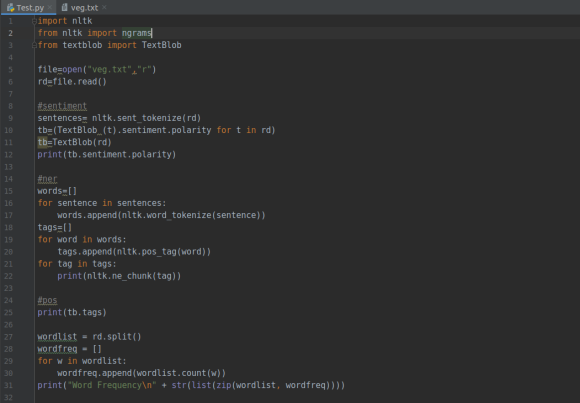Open the veg.txt tab
The height and width of the screenshot is (403, 580).
pos(84,7)
